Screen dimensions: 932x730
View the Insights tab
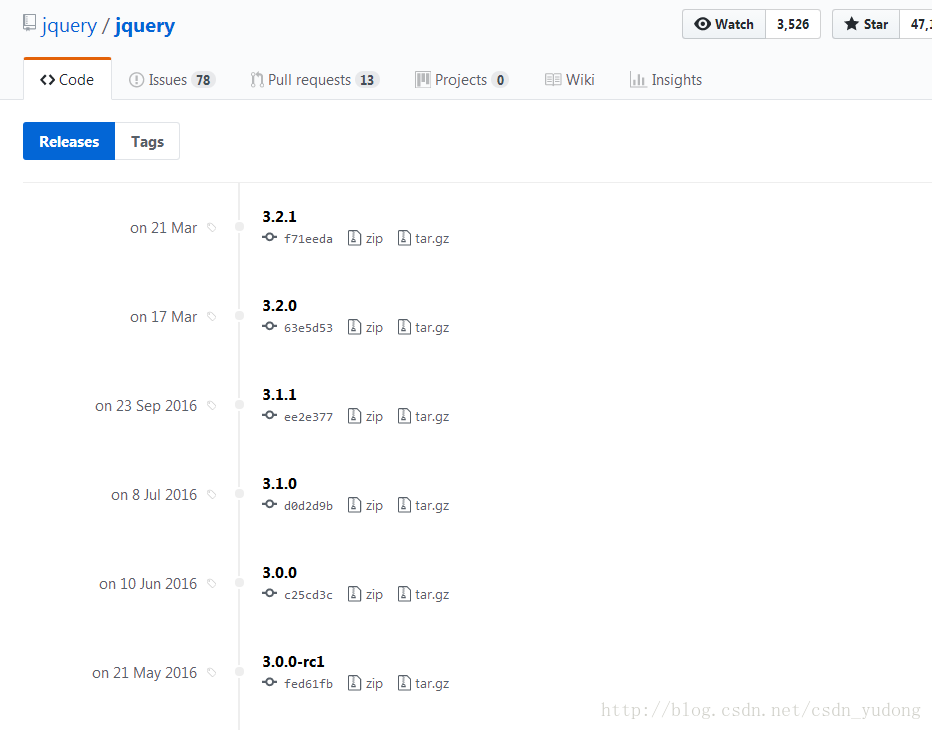tap(666, 80)
